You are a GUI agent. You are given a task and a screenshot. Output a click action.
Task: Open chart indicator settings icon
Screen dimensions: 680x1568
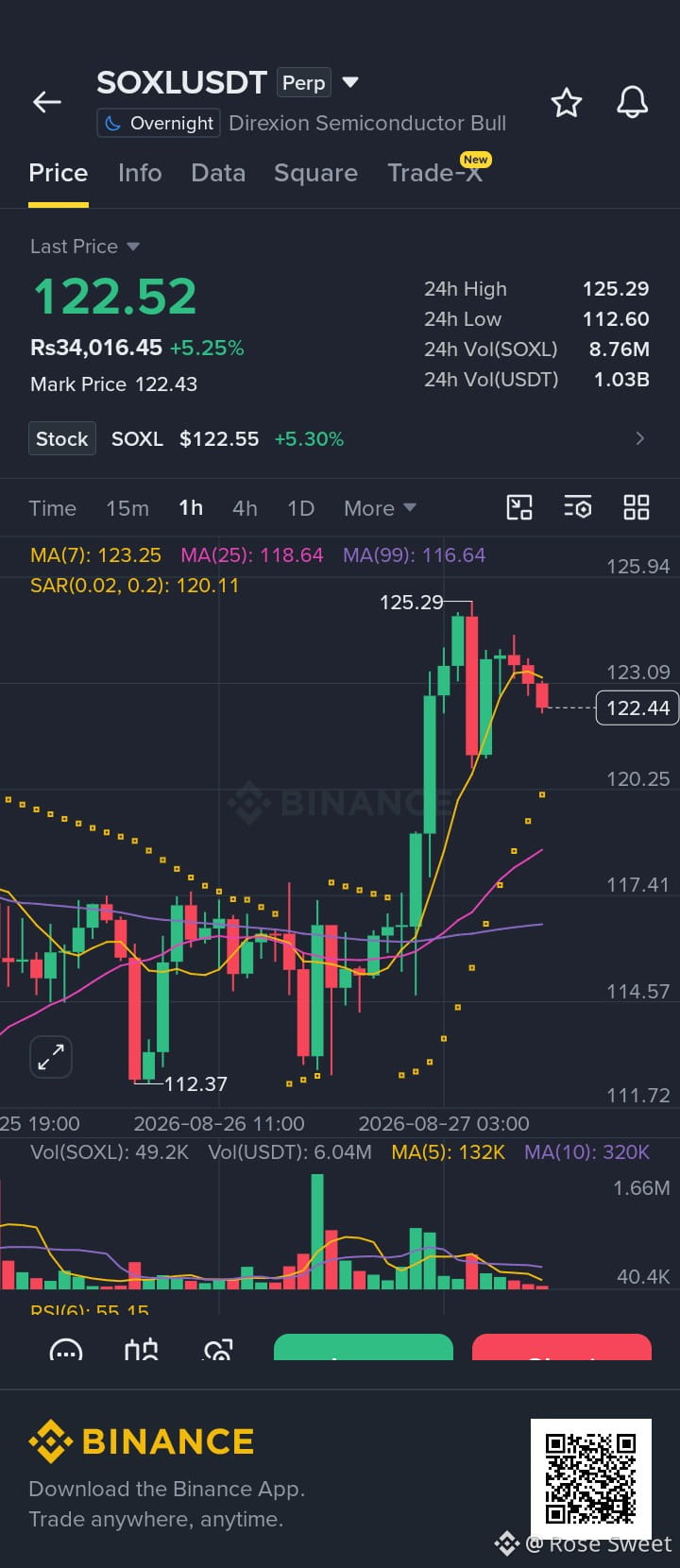(577, 507)
